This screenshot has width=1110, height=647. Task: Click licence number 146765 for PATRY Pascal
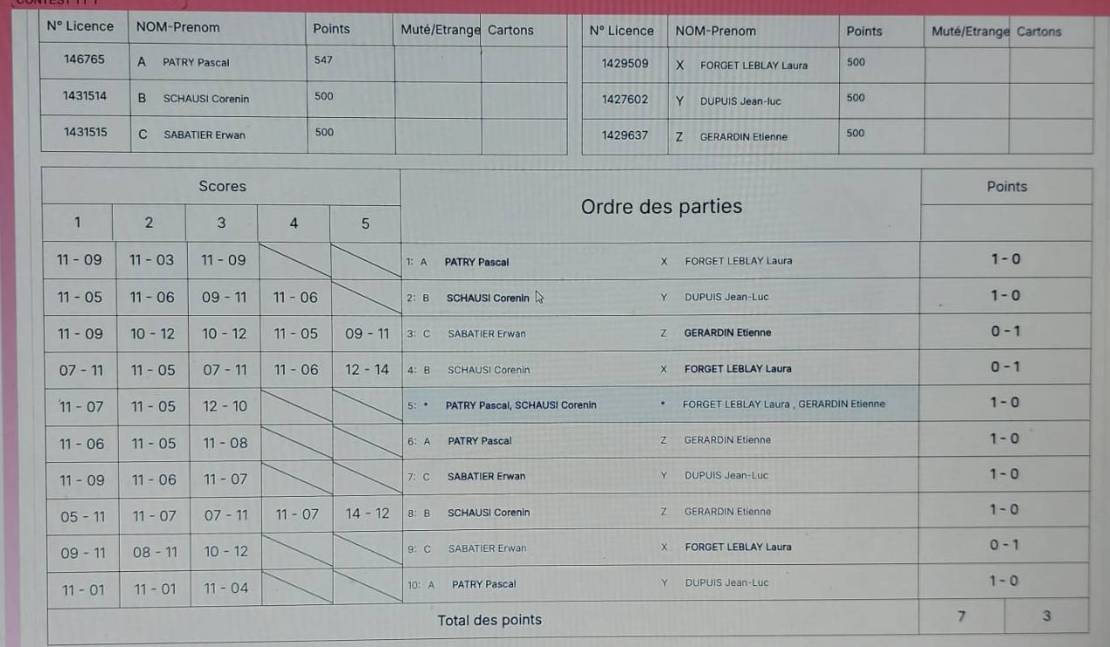pyautogui.click(x=84, y=60)
